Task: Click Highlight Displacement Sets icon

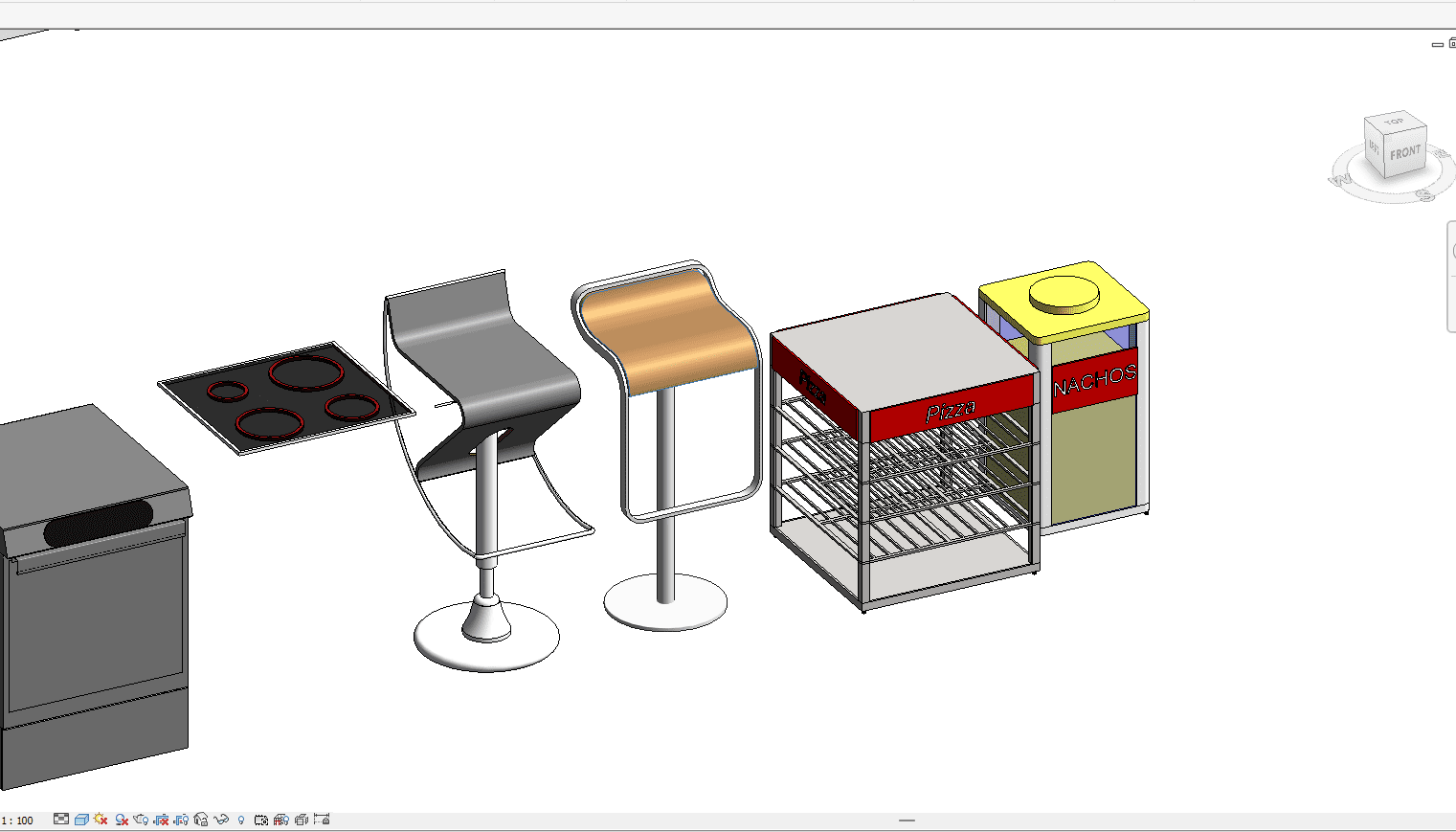Action: (302, 820)
